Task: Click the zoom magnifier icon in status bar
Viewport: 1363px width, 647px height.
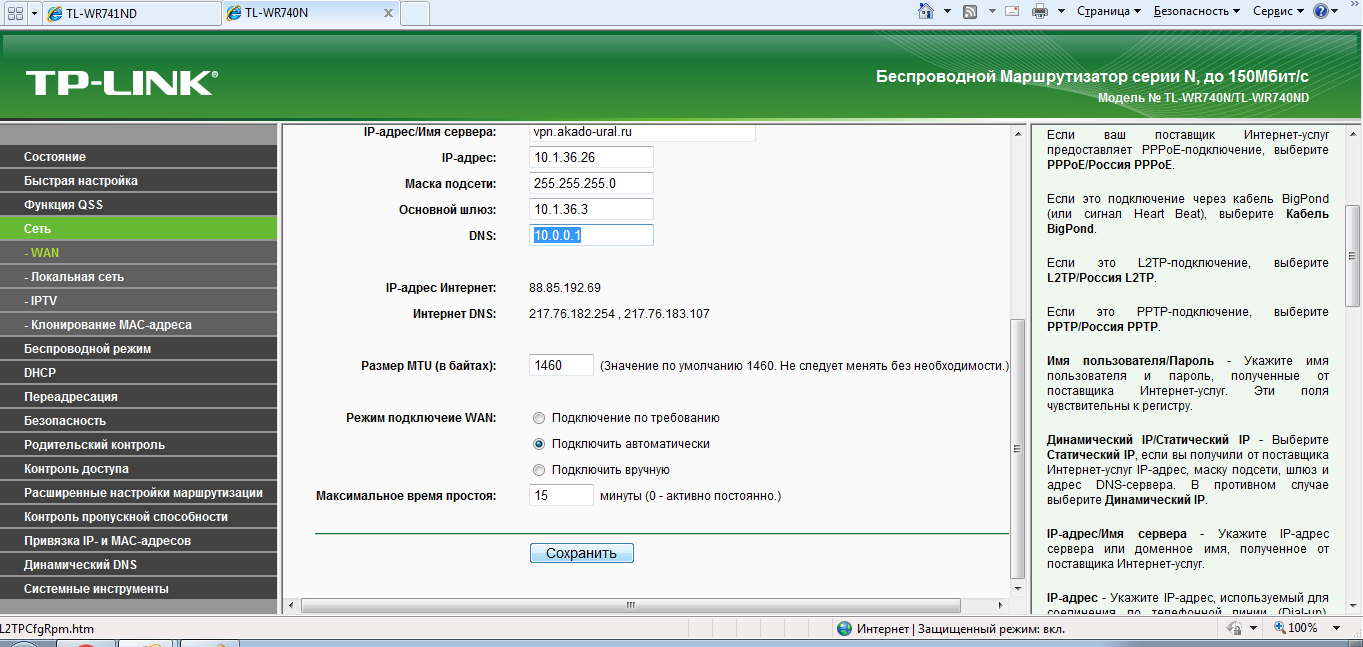Action: 1281,628
